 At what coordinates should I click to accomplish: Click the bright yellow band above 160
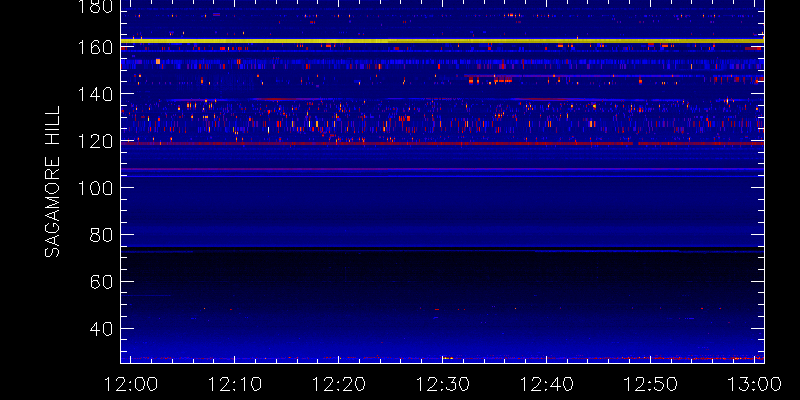442,41
